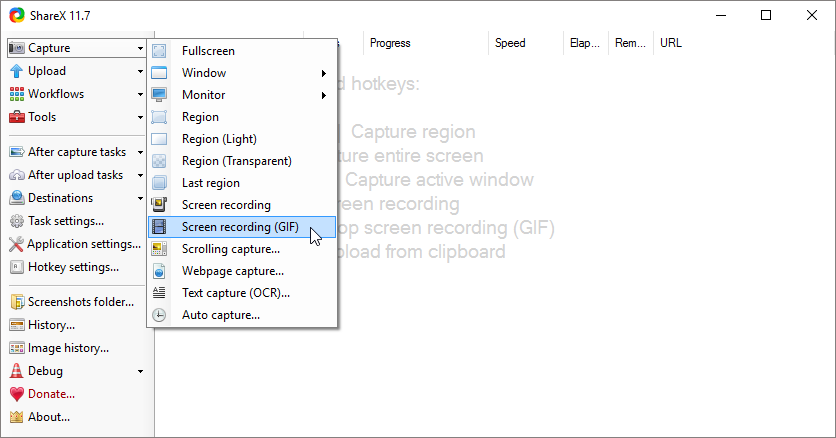Click the Workflows grid icon

[x=17, y=94]
